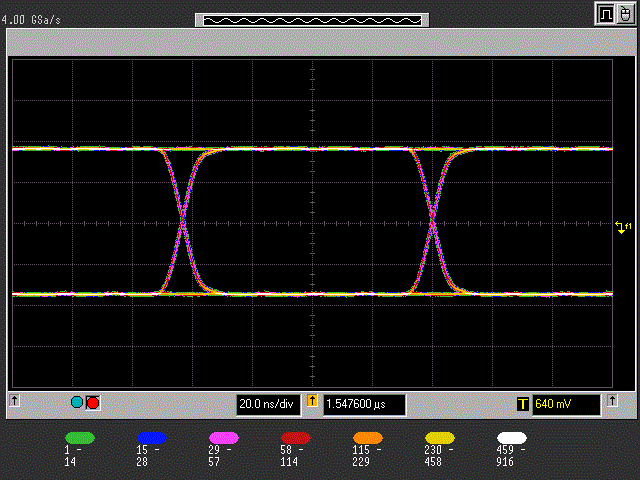Select the waveform memory overview bar
The height and width of the screenshot is (480, 640).
312,20
